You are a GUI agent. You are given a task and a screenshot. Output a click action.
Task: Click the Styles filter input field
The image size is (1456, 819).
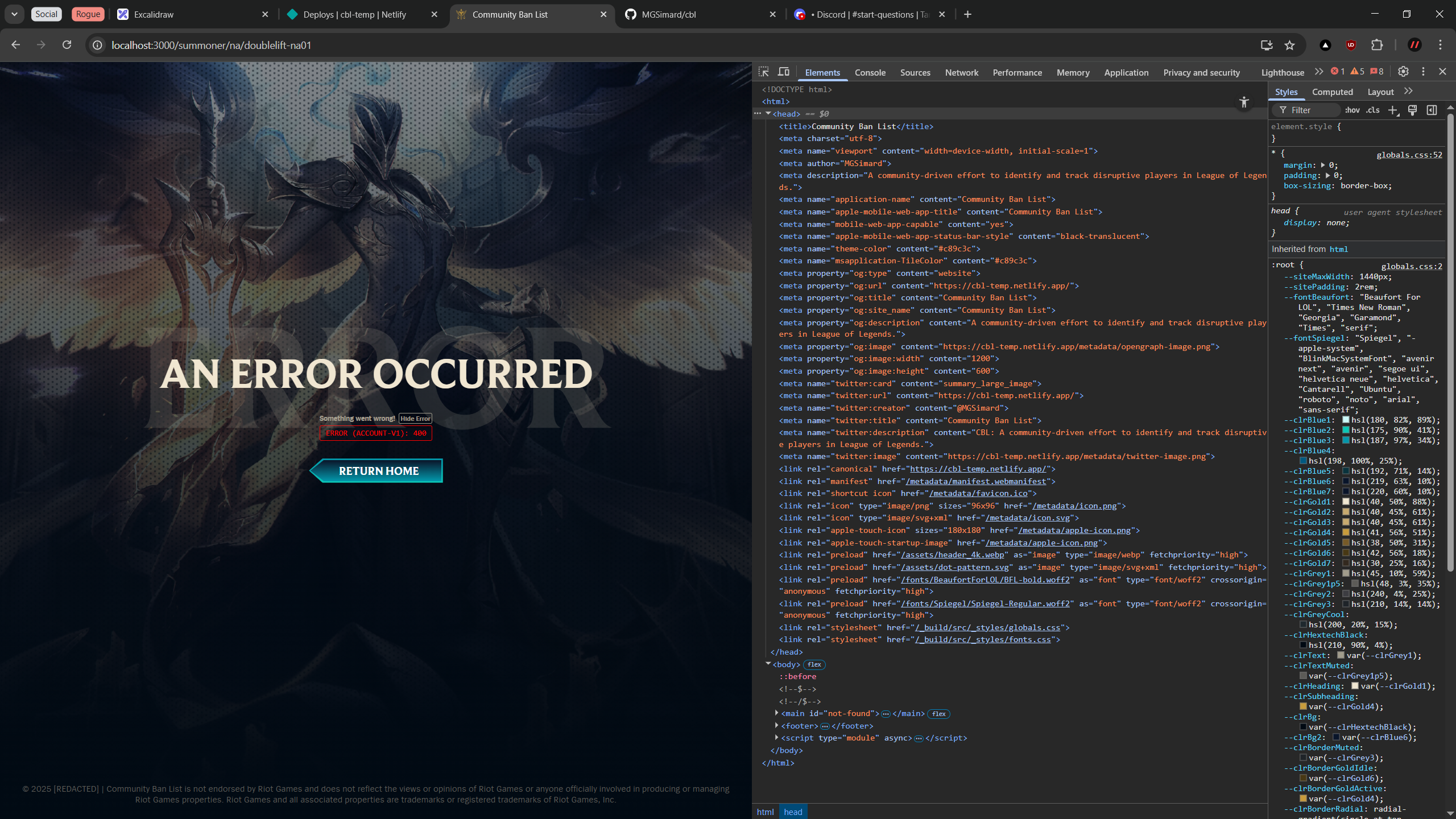(x=1307, y=110)
